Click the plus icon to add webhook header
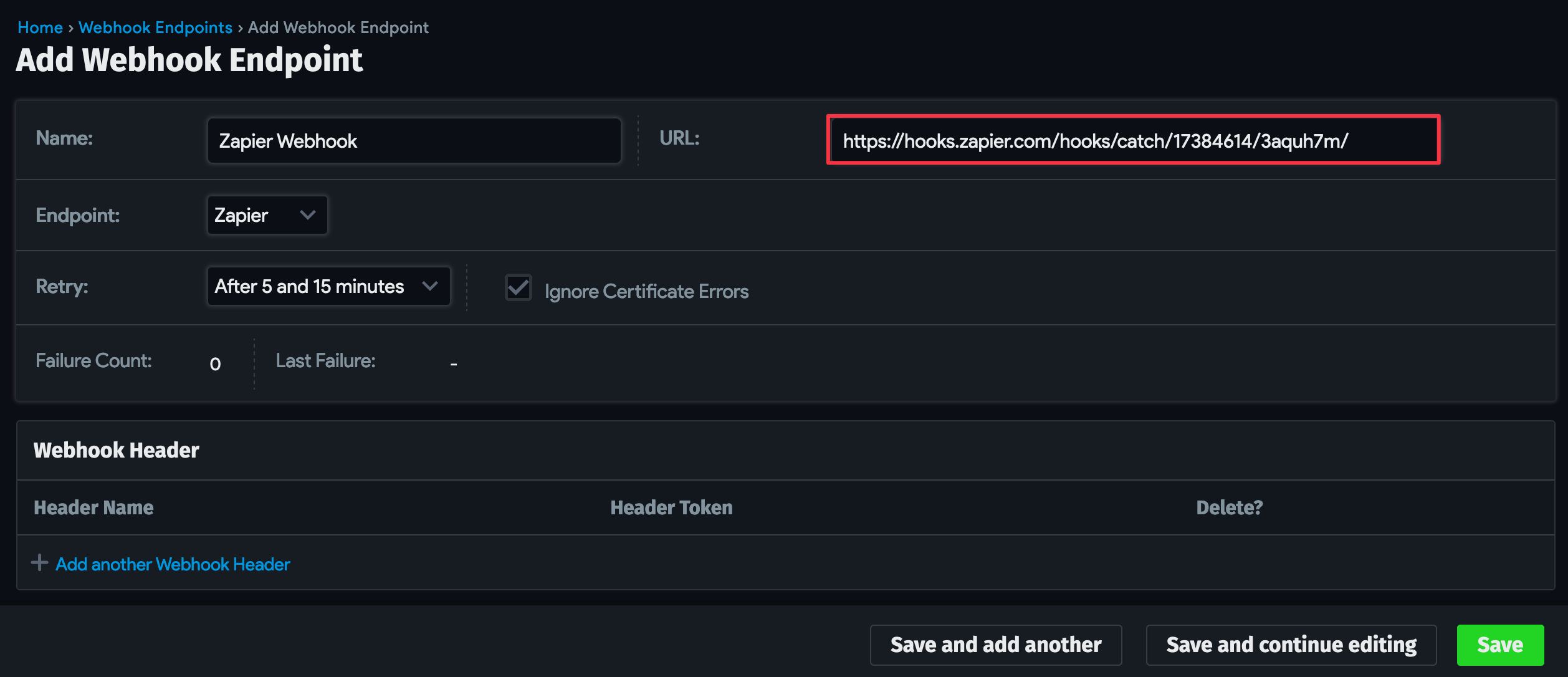The width and height of the screenshot is (1568, 677). tap(39, 563)
